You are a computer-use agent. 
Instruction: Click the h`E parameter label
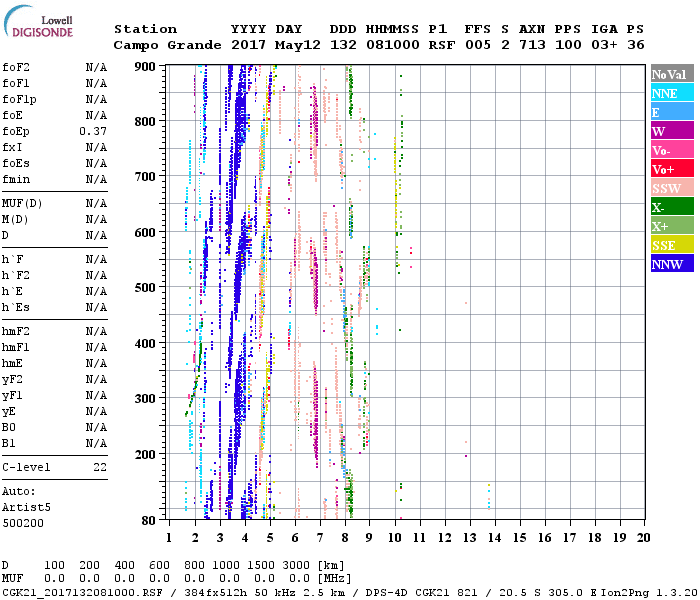tap(12, 292)
